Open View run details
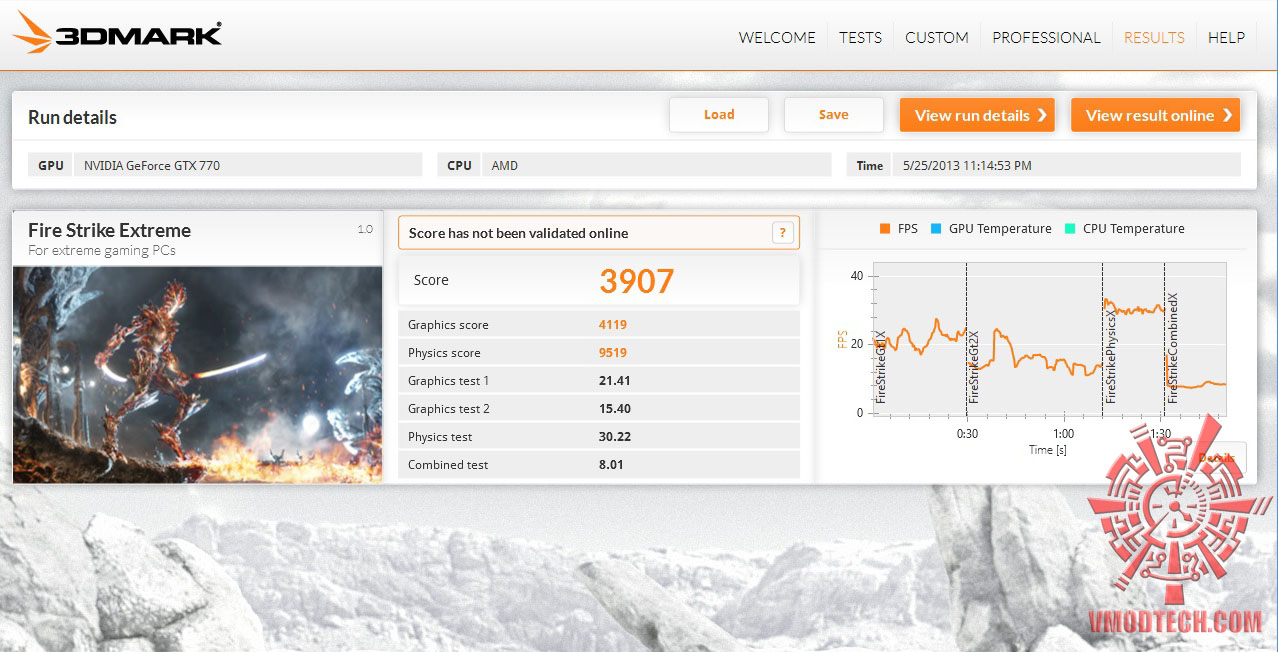 [x=977, y=115]
